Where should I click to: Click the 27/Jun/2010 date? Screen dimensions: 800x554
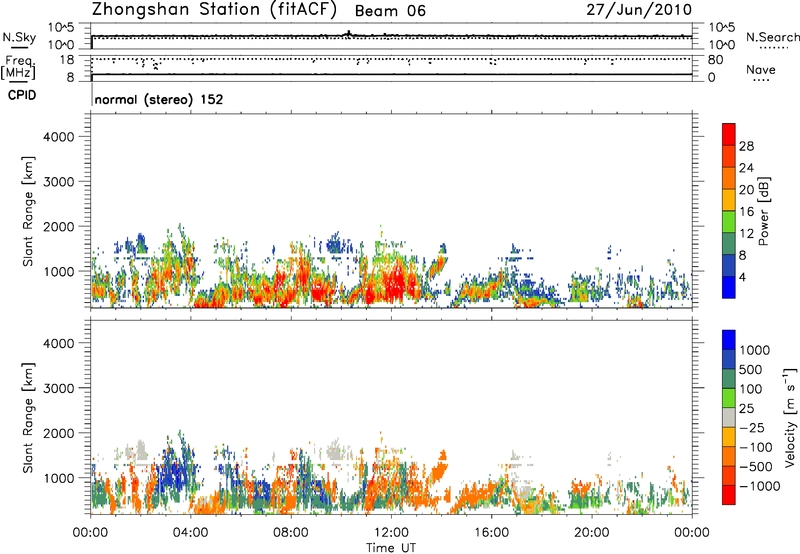639,10
